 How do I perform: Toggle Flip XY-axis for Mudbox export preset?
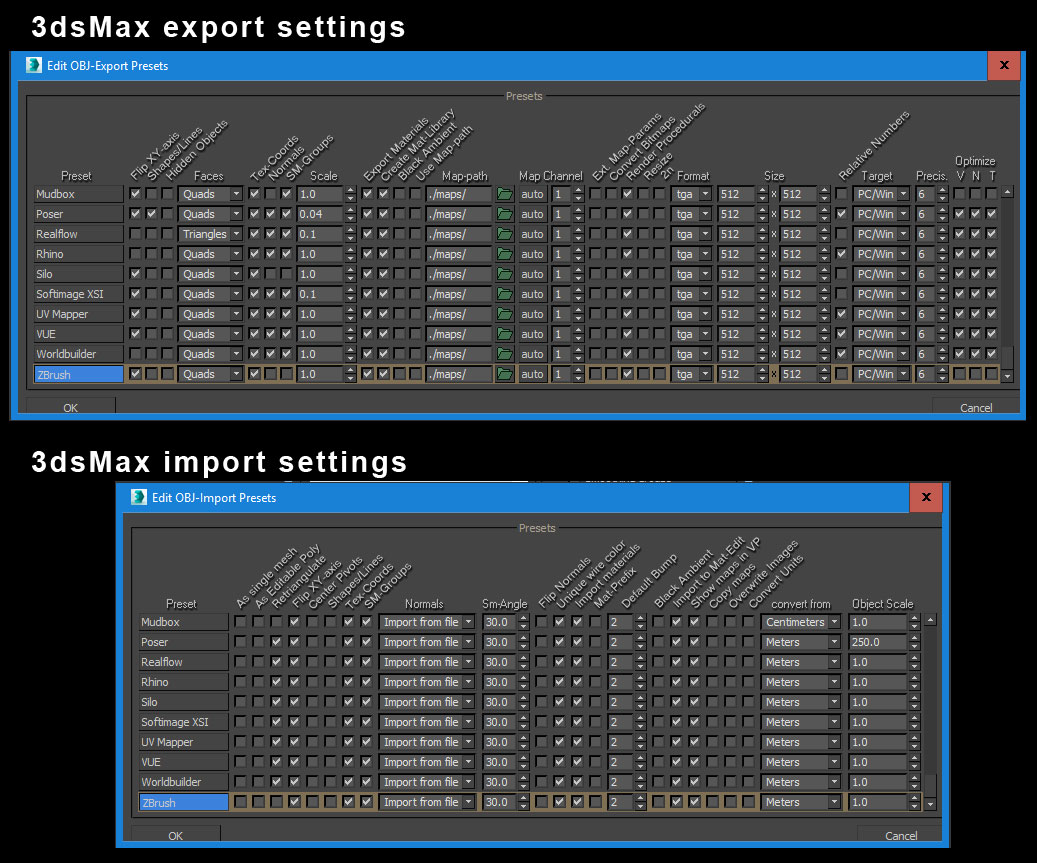[136, 194]
